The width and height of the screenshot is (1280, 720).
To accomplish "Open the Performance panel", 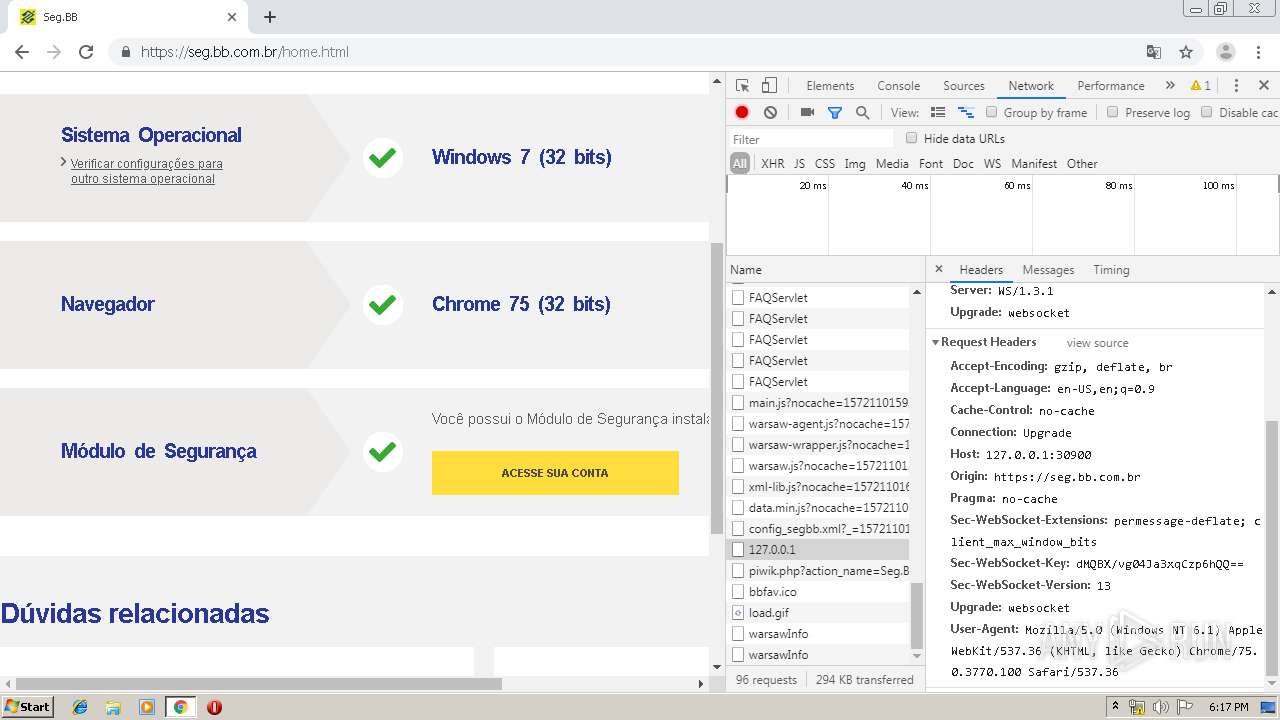I will 1110,86.
